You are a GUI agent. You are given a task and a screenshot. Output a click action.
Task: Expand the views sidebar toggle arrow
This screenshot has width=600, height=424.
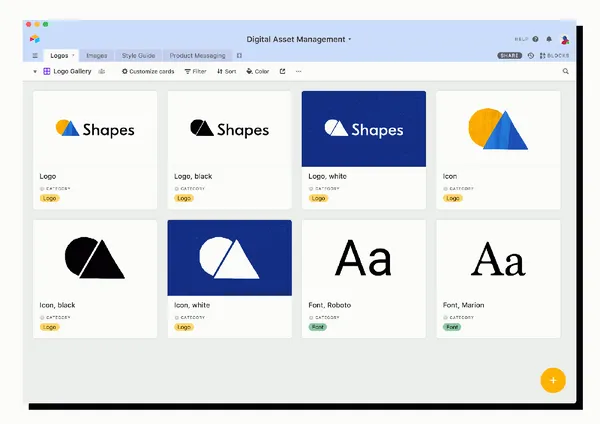pos(35,71)
